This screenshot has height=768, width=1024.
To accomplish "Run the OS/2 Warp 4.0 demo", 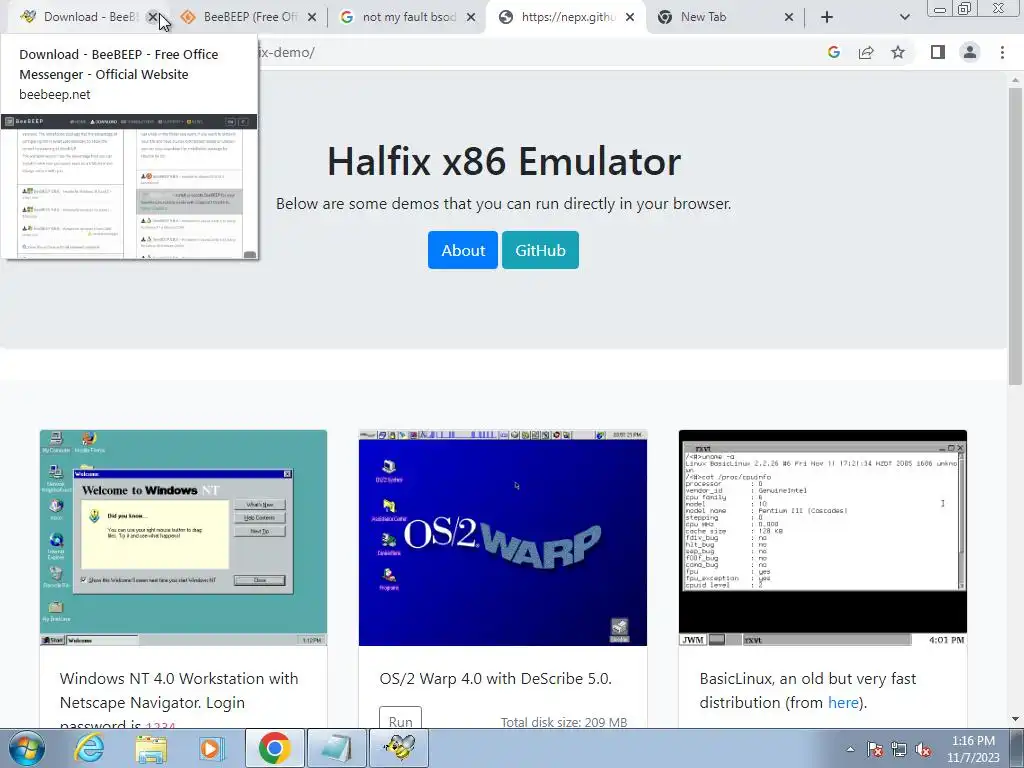I will (x=400, y=720).
